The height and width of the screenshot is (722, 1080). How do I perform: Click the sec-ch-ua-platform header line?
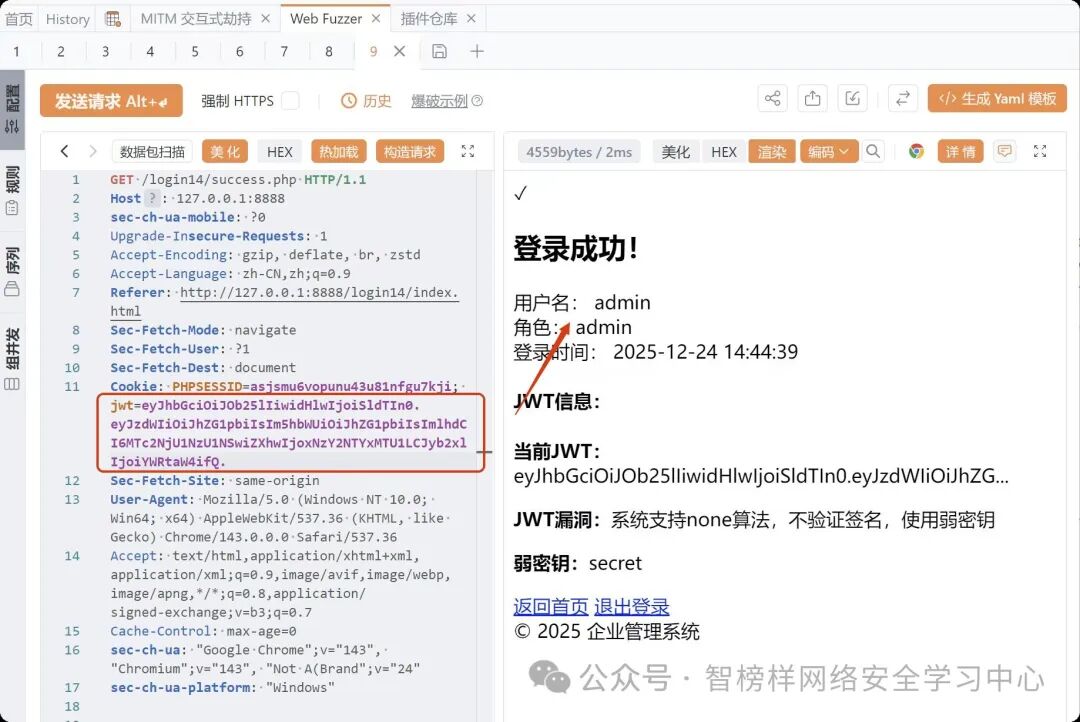(x=222, y=687)
